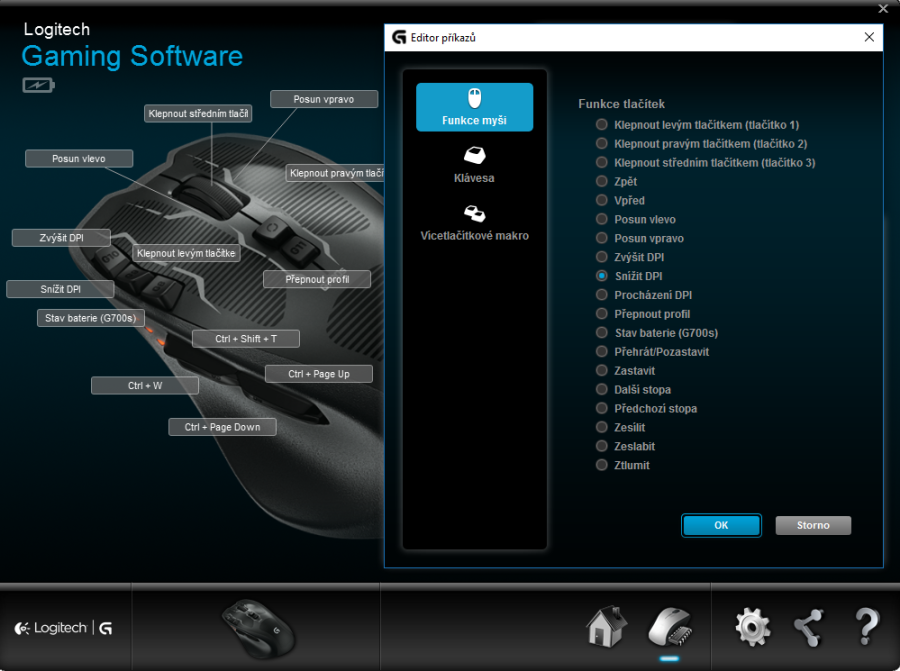Select the Posun vpravo radio button

tap(602, 238)
